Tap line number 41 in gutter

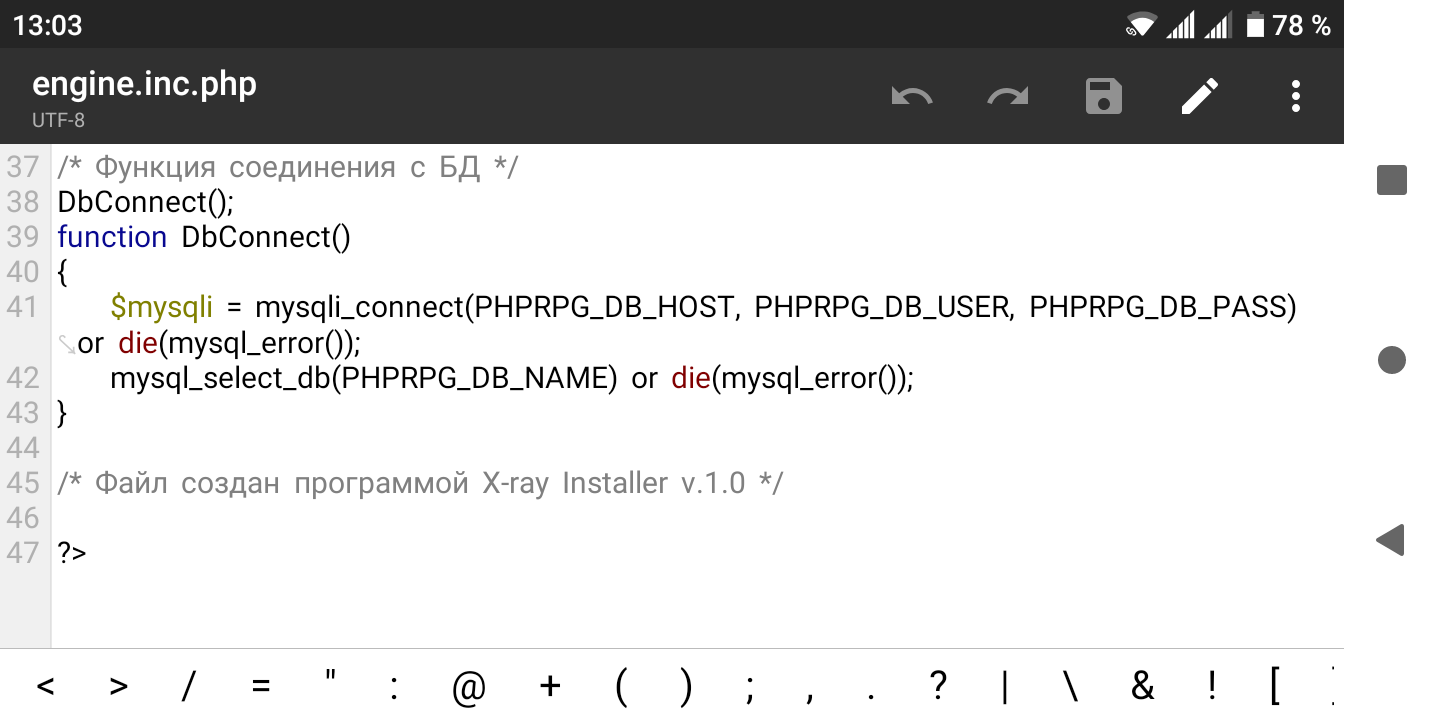tap(22, 307)
